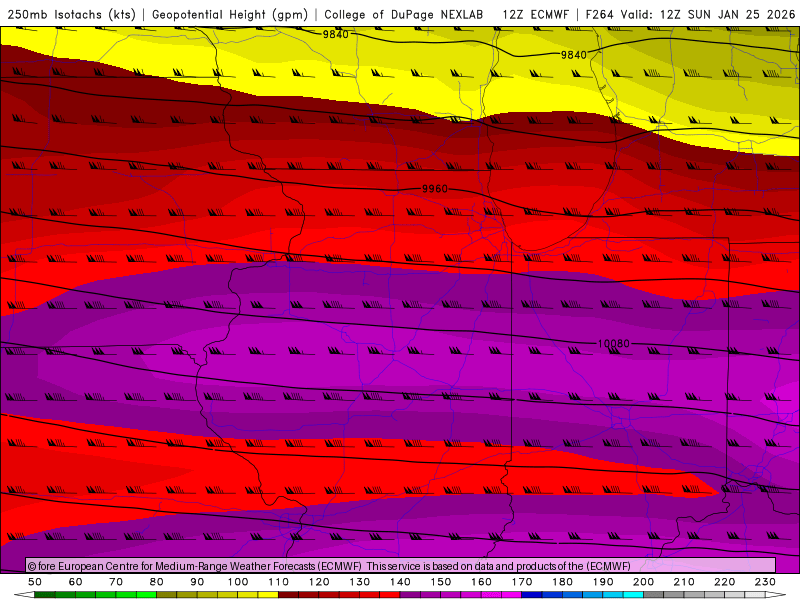Select the dark blue swatch starting at 170
800x600 pixels.
click(532, 595)
